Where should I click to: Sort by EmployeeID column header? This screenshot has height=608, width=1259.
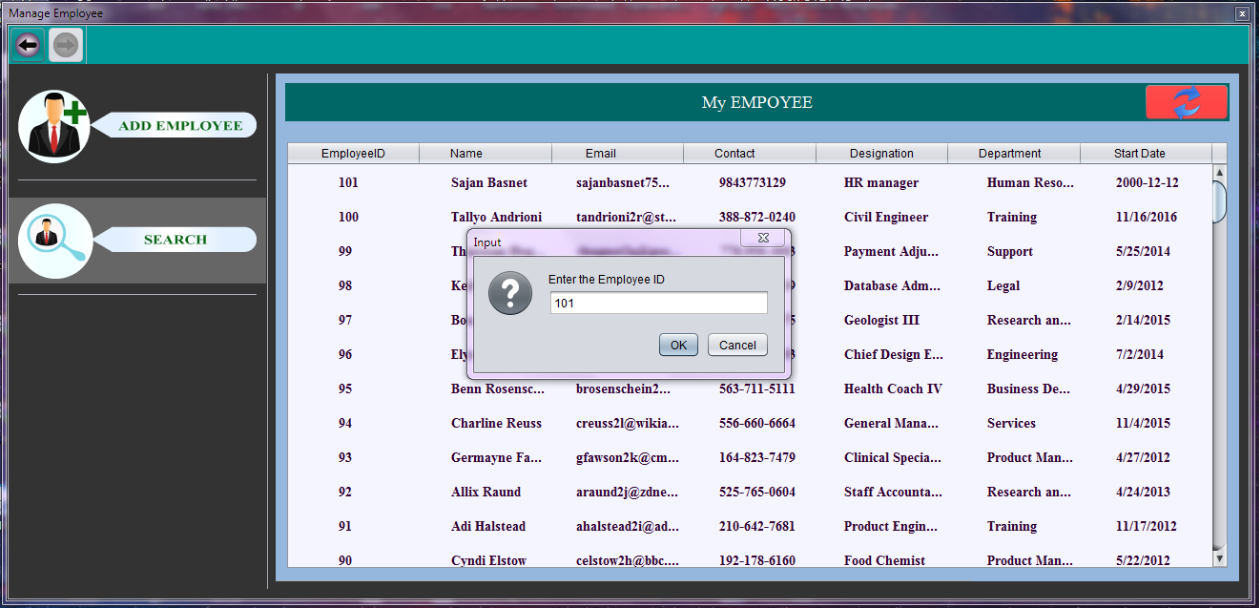(353, 153)
